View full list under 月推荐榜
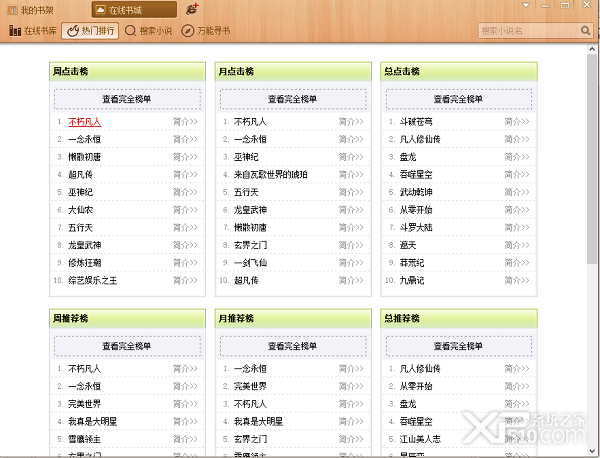This screenshot has height=458, width=600. [x=293, y=346]
